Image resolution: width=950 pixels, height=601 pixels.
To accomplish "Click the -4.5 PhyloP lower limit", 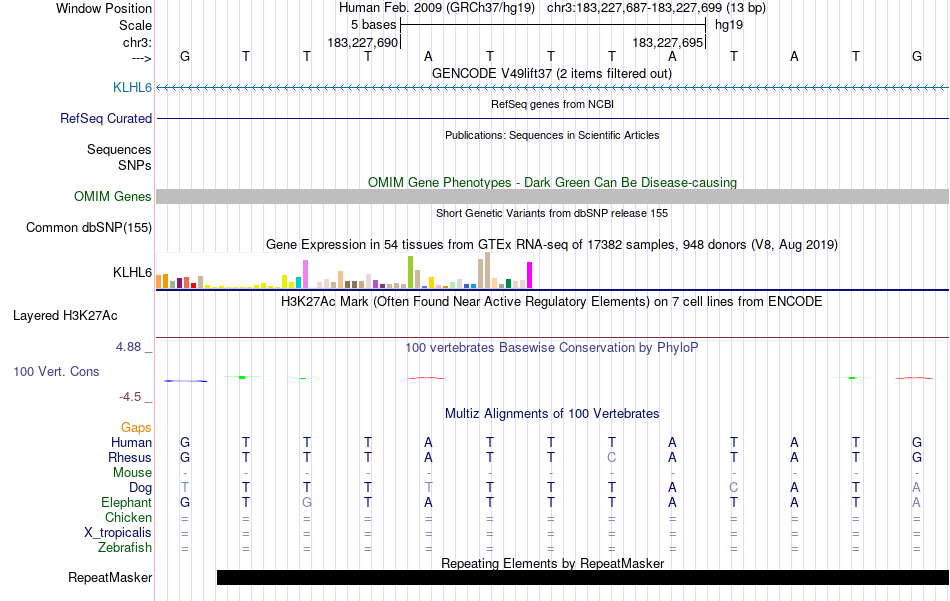I will click(130, 397).
